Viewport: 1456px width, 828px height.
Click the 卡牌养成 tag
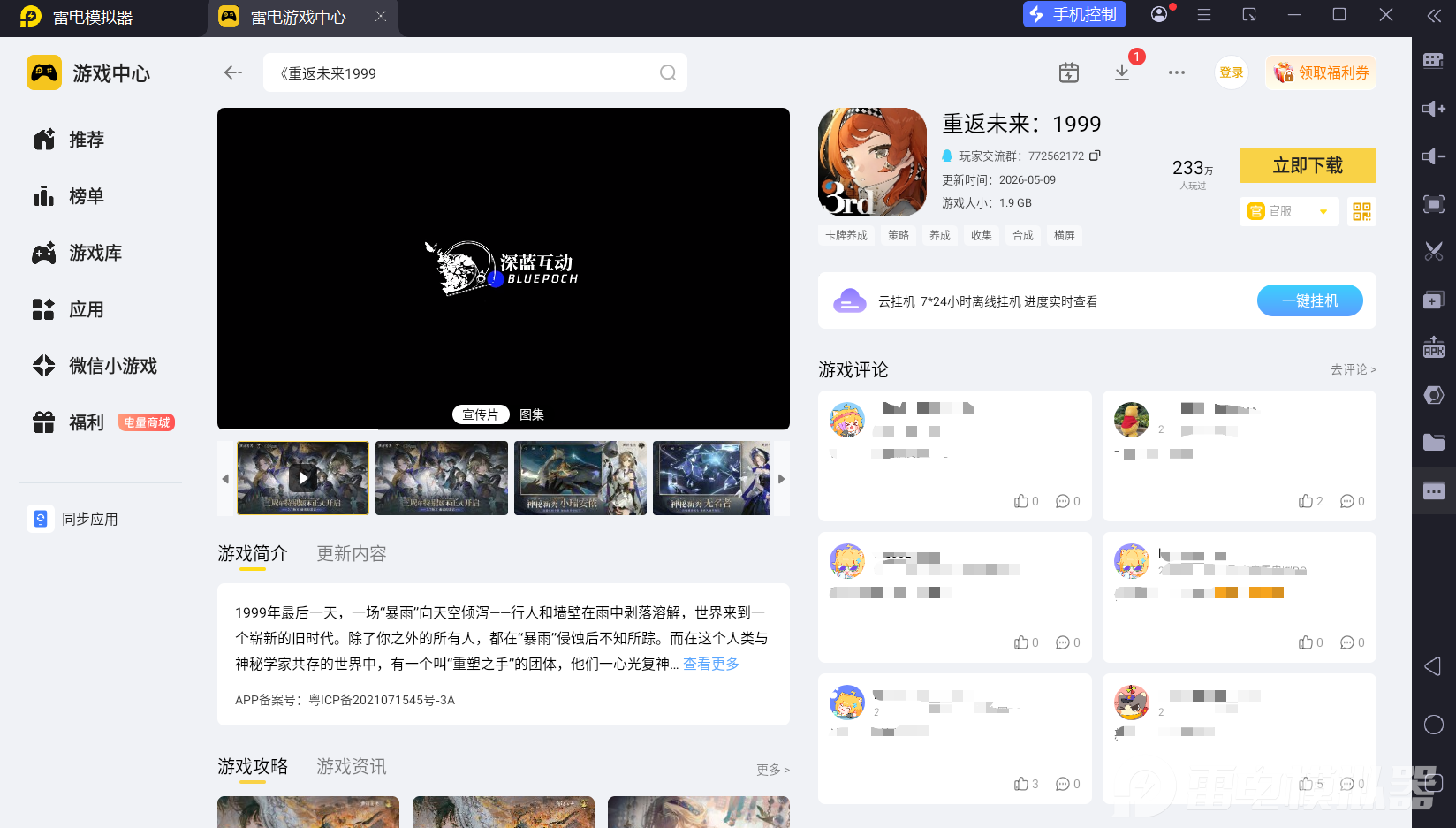[x=846, y=235]
